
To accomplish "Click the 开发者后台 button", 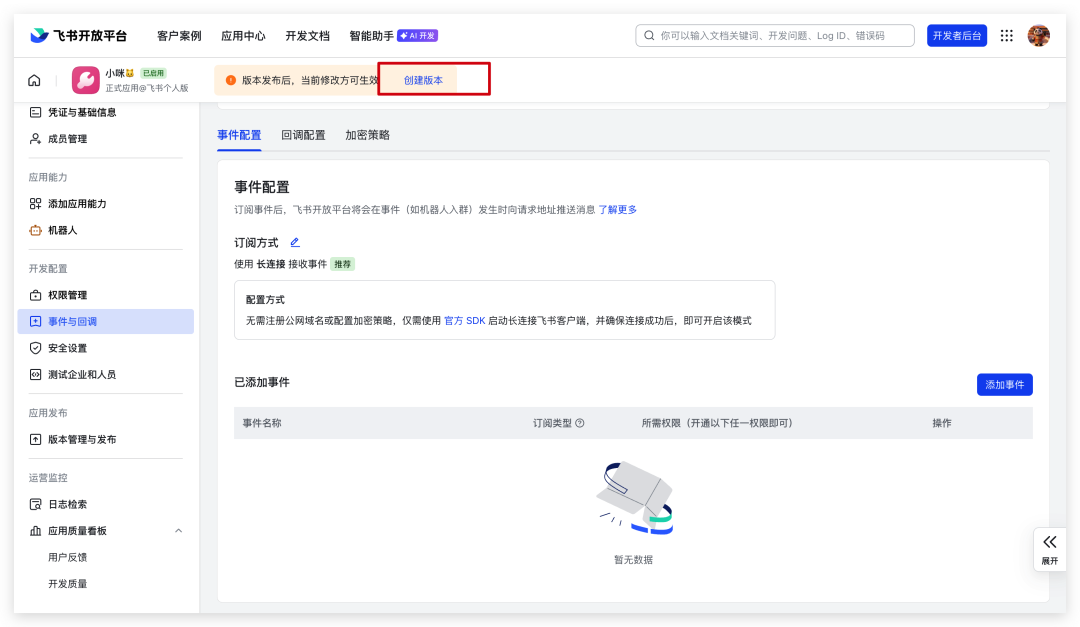I will [956, 36].
